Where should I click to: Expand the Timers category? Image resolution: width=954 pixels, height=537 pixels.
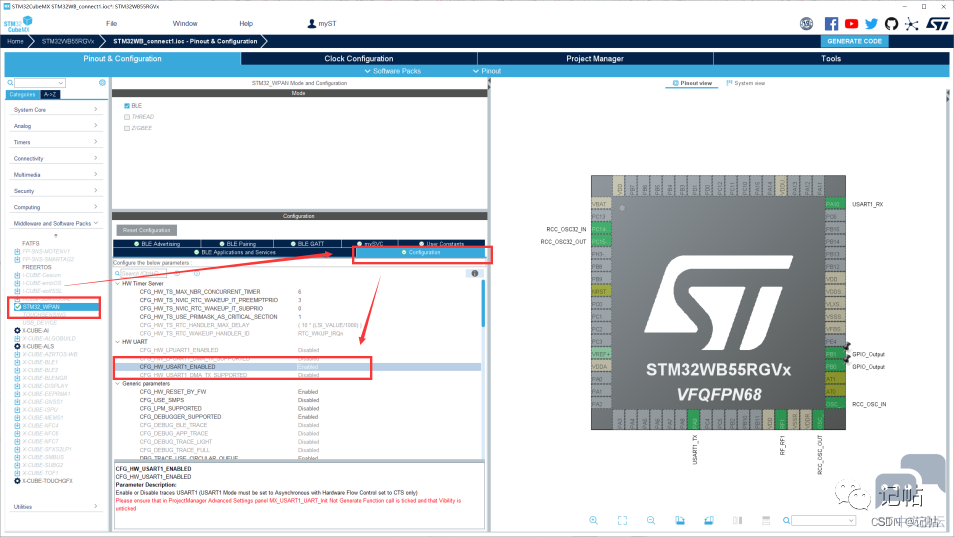coord(55,142)
